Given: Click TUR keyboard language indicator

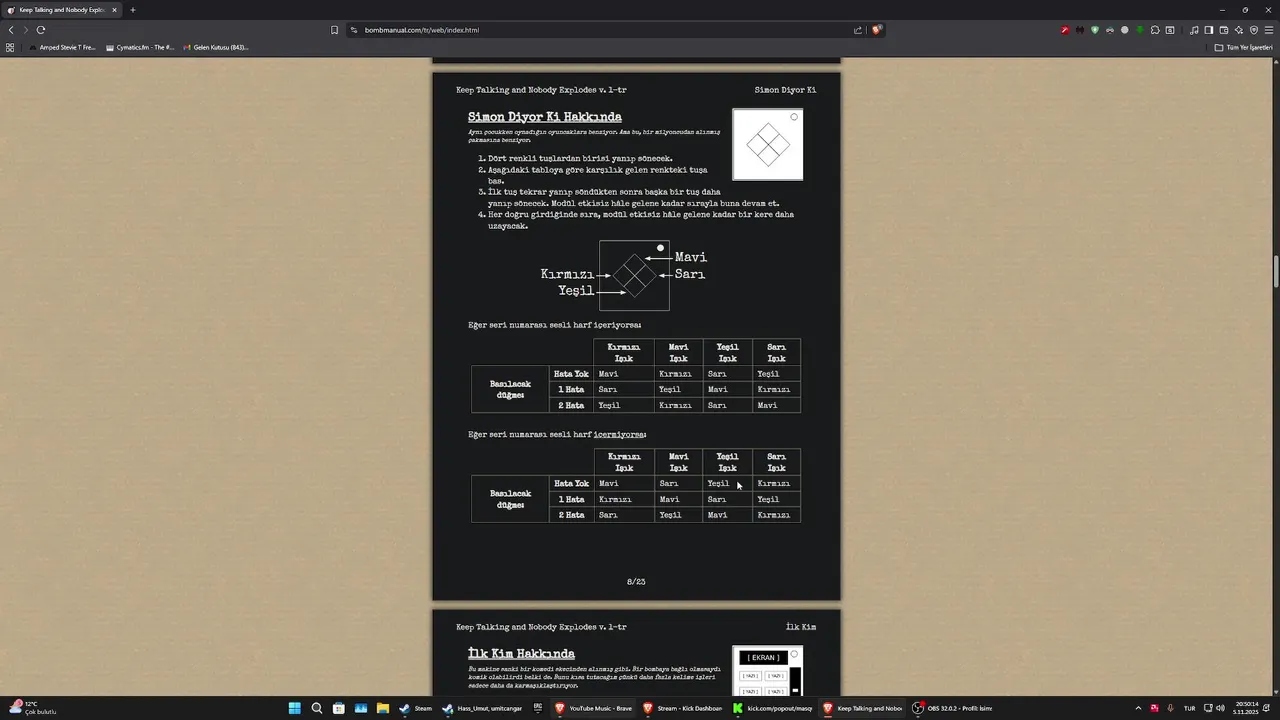Looking at the screenshot, I should (1189, 708).
